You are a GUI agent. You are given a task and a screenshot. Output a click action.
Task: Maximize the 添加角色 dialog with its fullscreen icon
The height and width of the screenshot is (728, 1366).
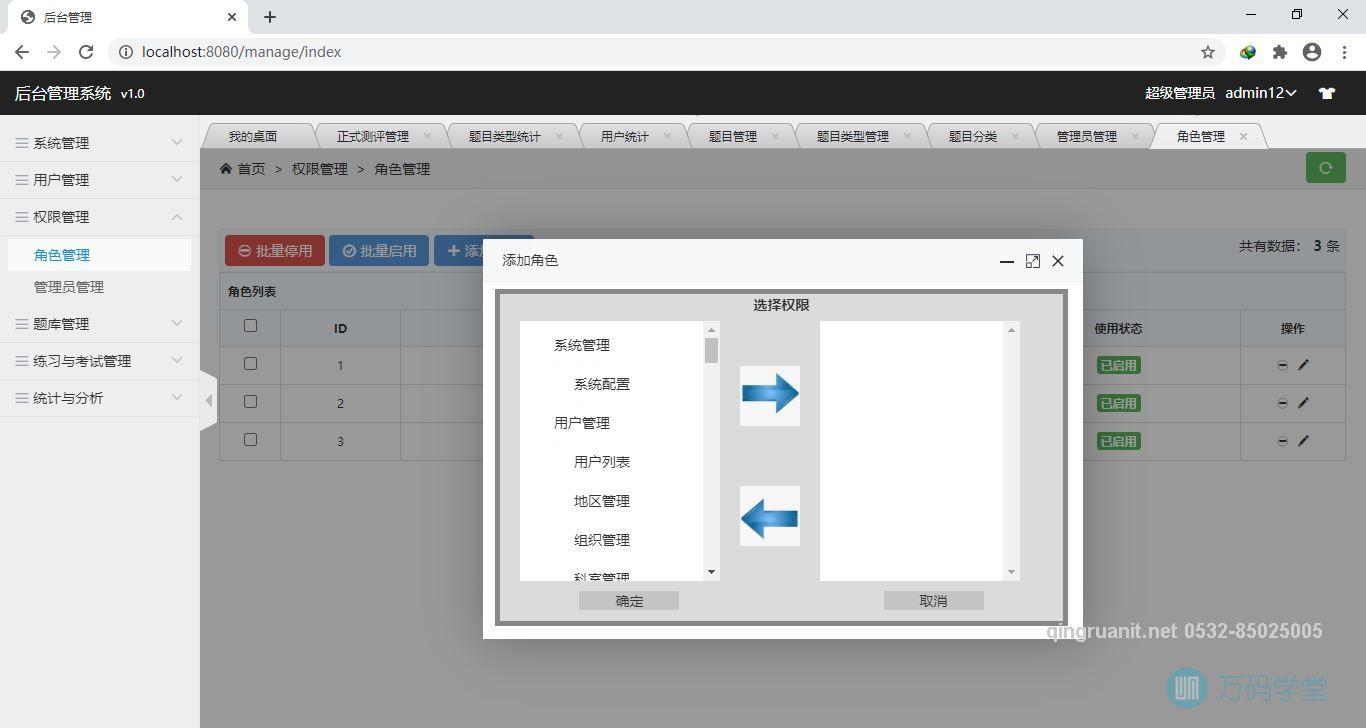click(1032, 261)
